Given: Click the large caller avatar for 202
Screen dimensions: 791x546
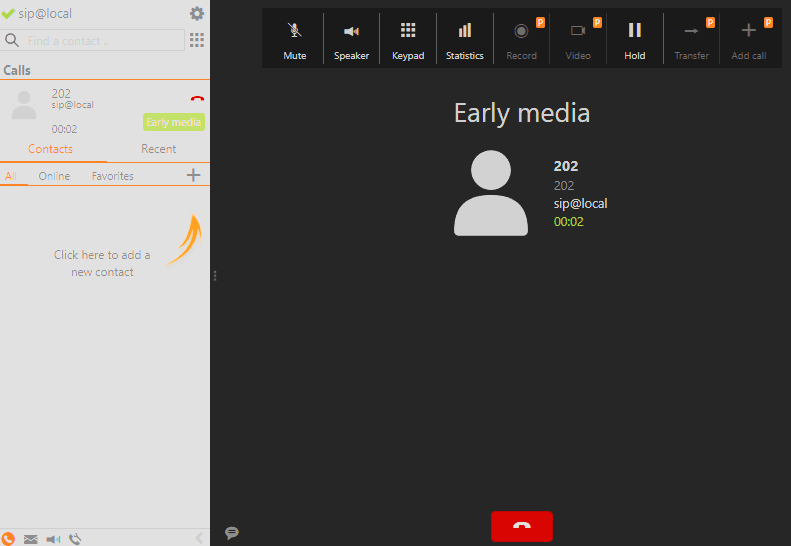Looking at the screenshot, I should point(491,193).
